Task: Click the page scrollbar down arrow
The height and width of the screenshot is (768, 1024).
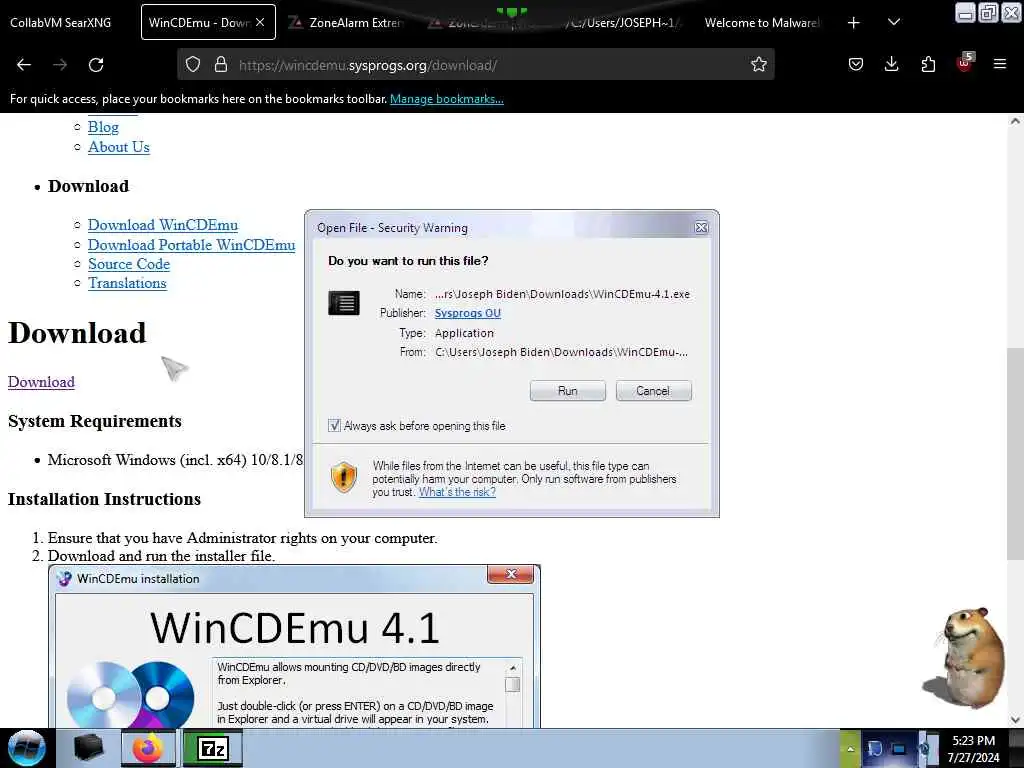Action: pyautogui.click(x=1015, y=720)
